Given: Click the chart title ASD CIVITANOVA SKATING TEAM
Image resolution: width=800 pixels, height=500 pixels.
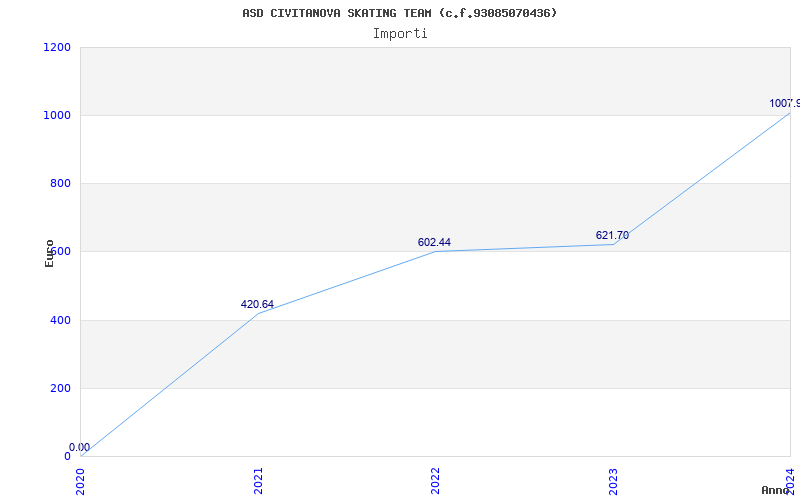Looking at the screenshot, I should [400, 13].
